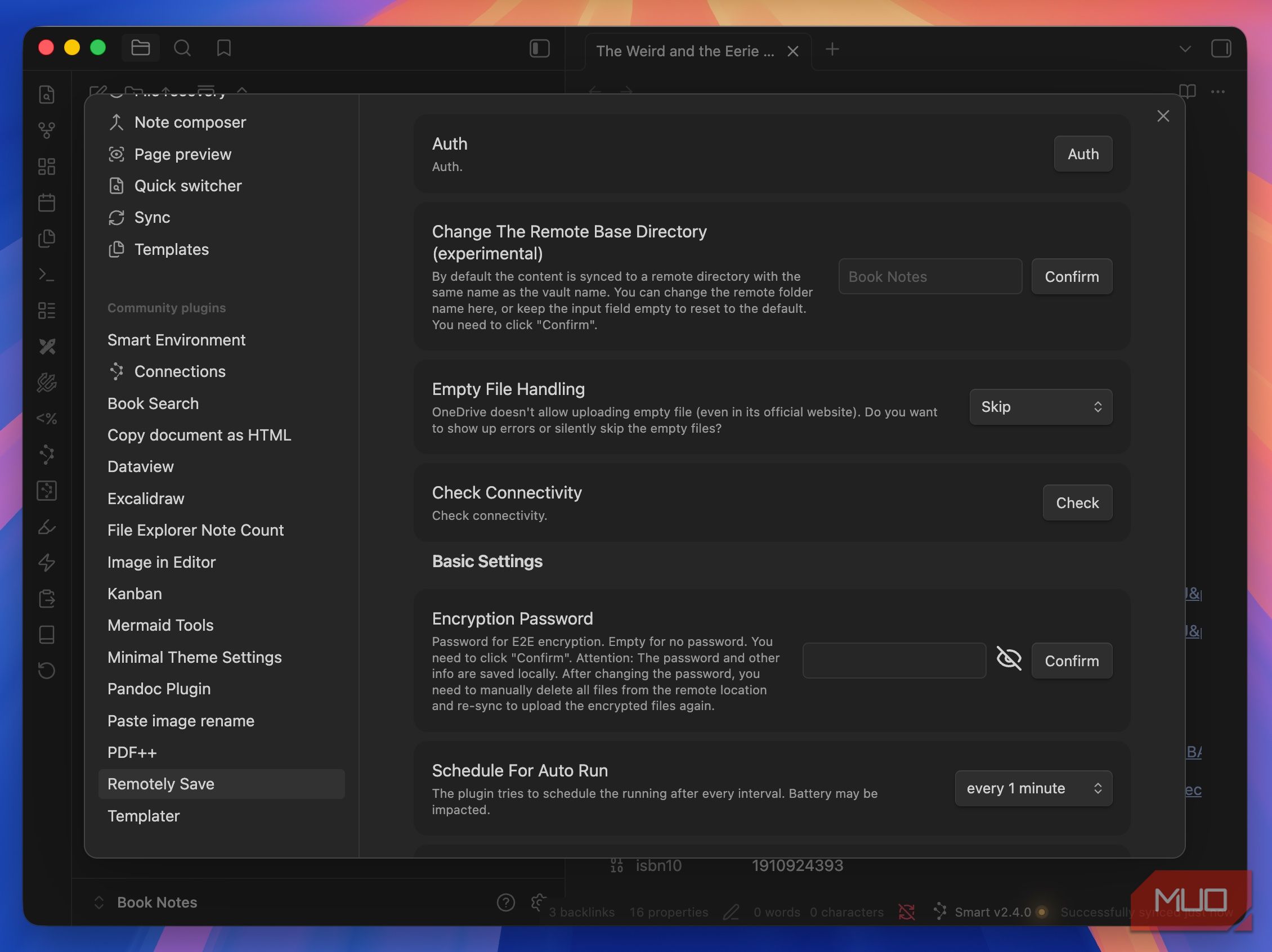The image size is (1272, 952).
Task: Open graph view icon in left ribbon
Action: coord(47,131)
